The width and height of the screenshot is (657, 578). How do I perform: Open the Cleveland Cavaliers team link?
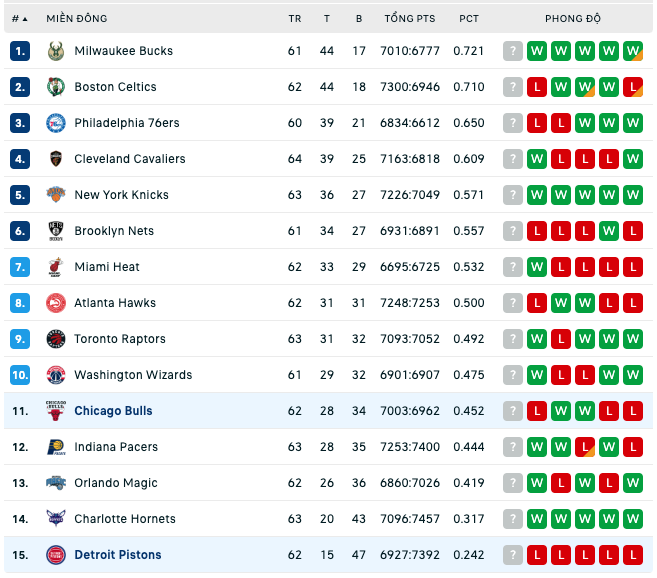(x=130, y=159)
